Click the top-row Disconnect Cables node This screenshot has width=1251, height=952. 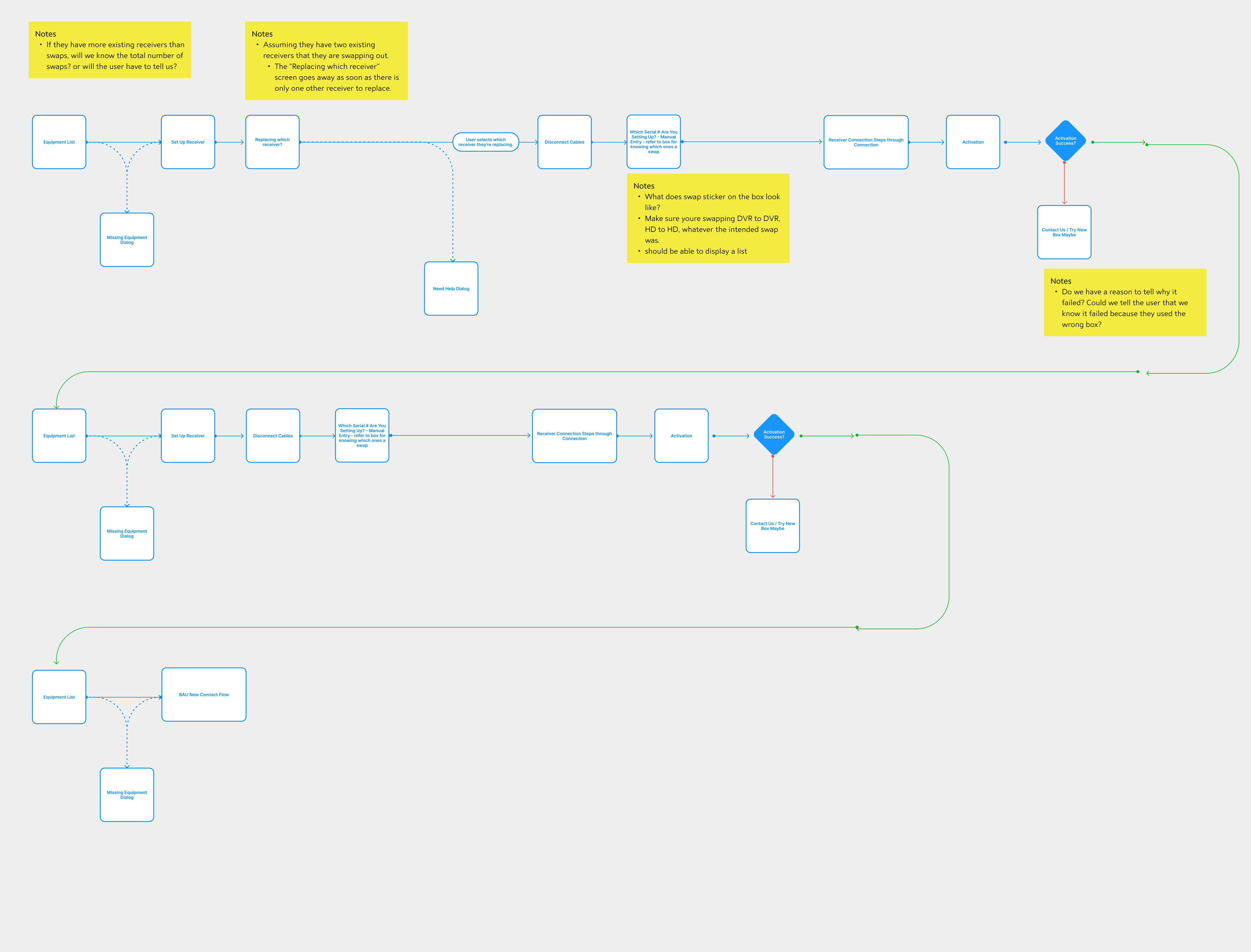pos(564,142)
